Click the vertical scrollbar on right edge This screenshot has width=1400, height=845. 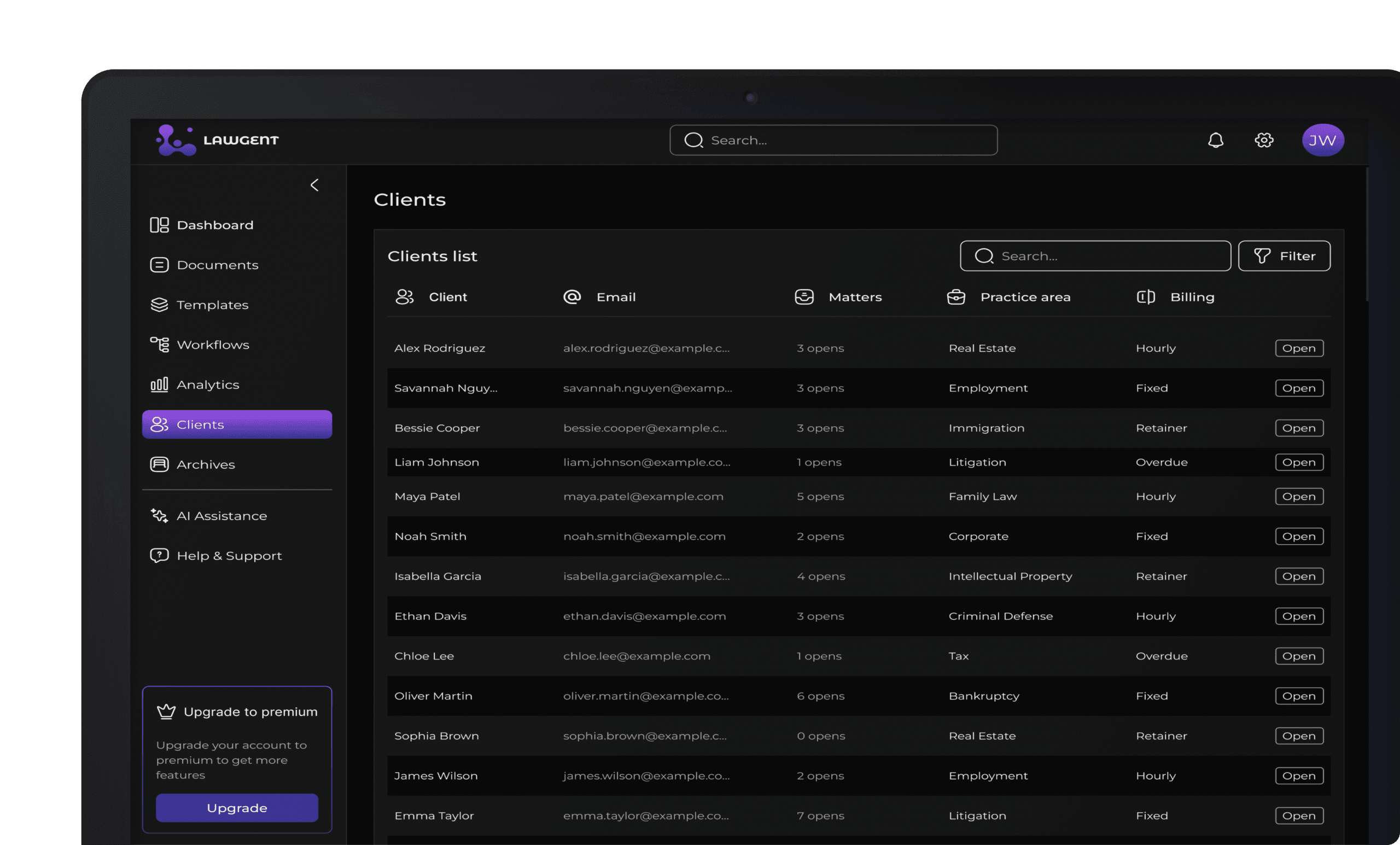point(1367,234)
